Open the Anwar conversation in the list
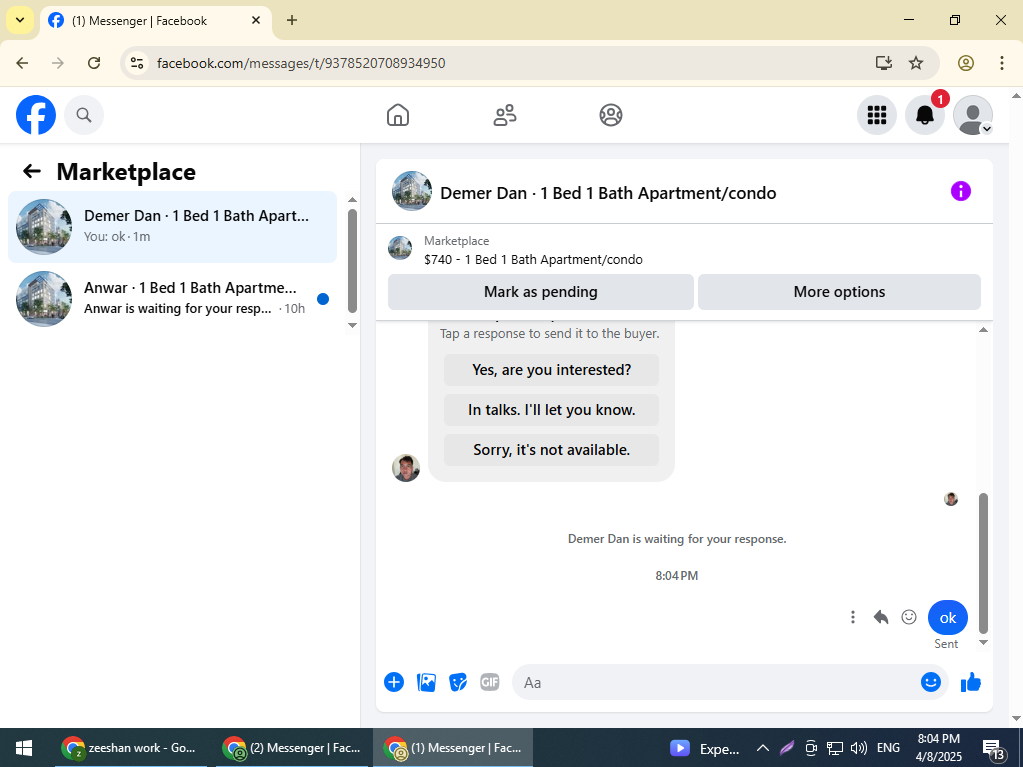Viewport: 1023px width, 767px height. [x=172, y=299]
